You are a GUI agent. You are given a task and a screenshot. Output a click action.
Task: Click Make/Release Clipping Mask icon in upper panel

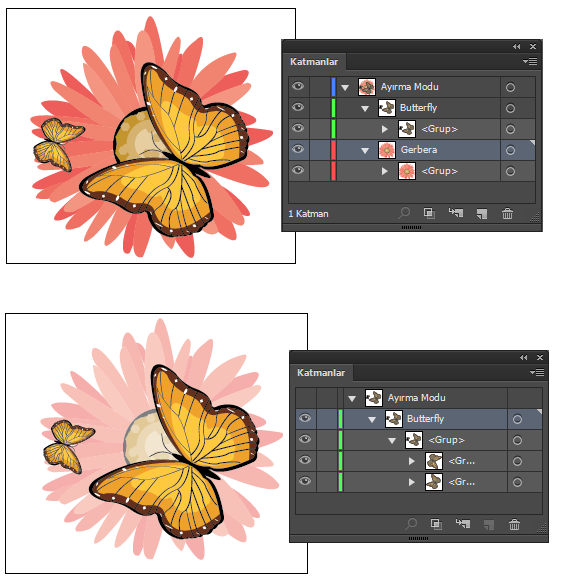tap(429, 213)
